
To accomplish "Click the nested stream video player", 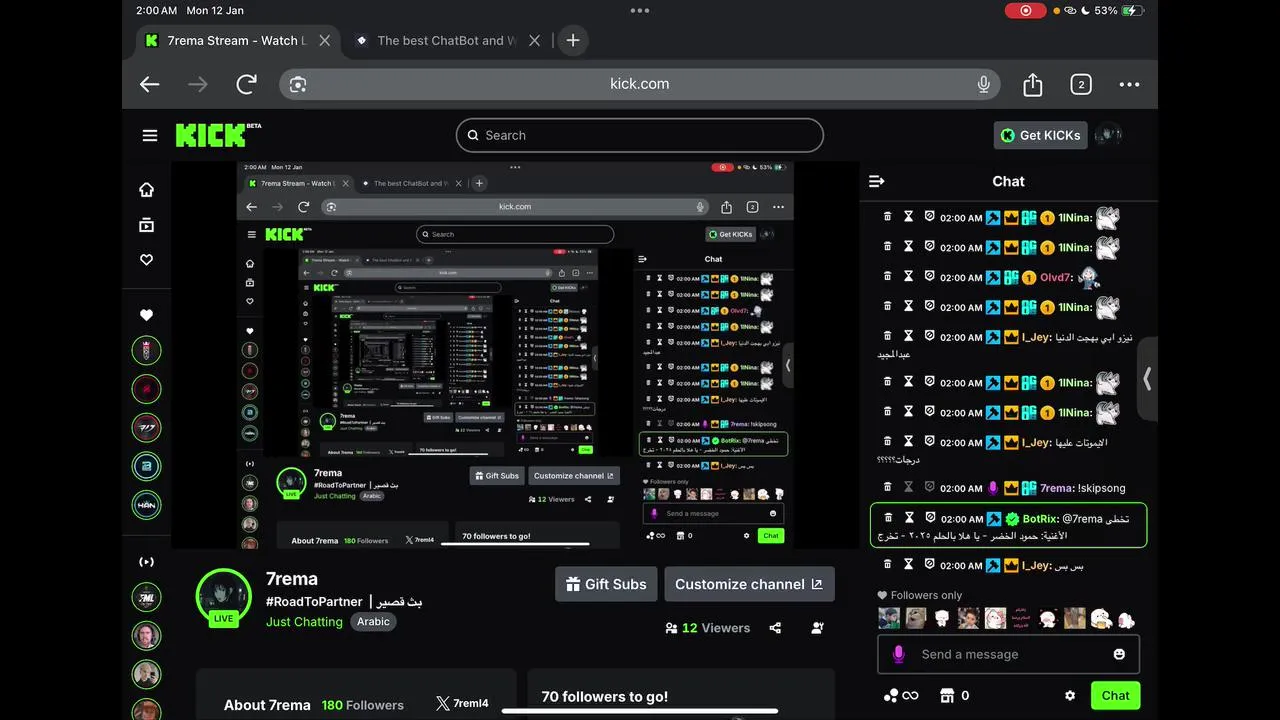I will (515, 355).
